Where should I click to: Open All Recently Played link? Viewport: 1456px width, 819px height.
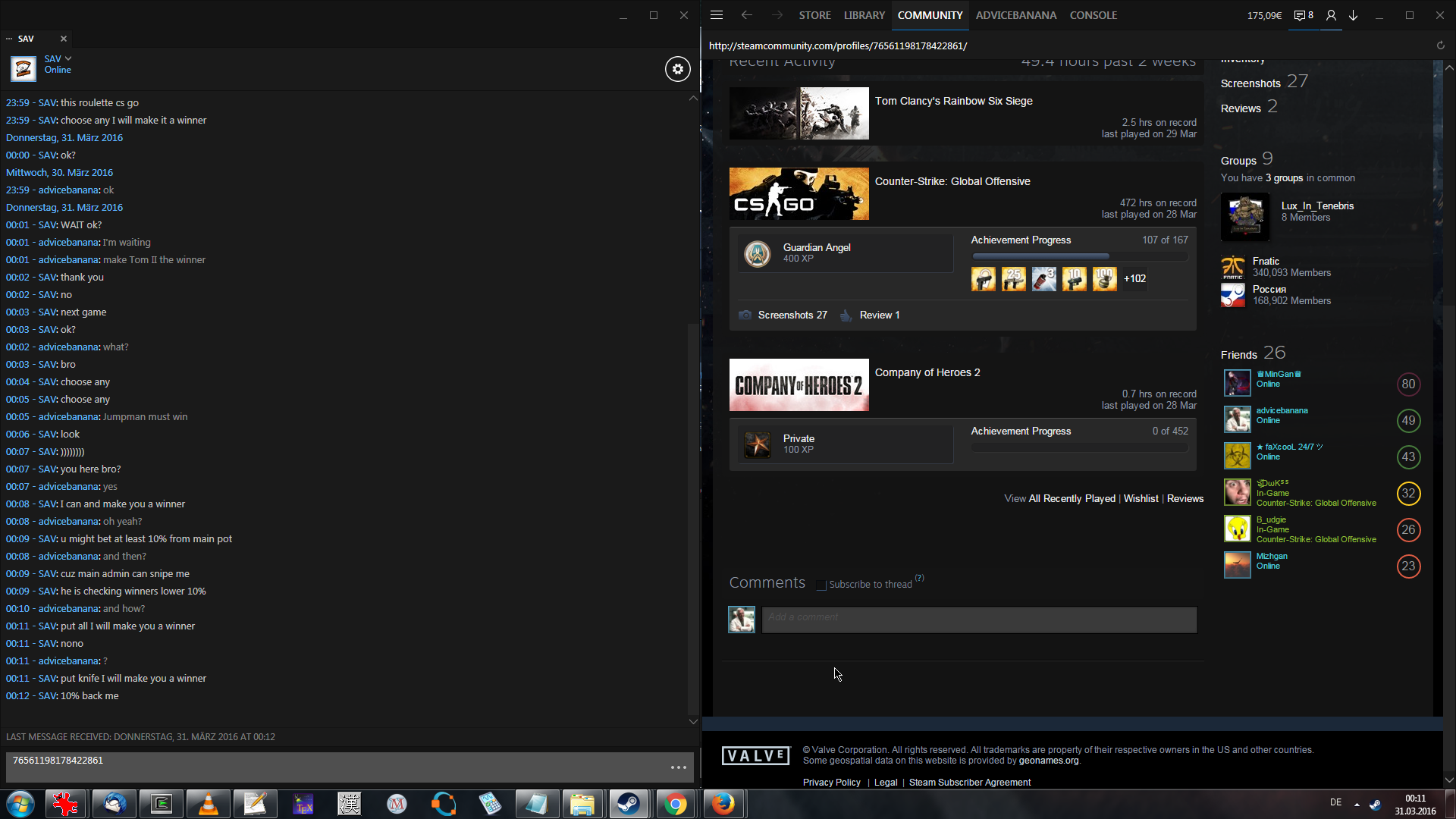[x=1072, y=498]
